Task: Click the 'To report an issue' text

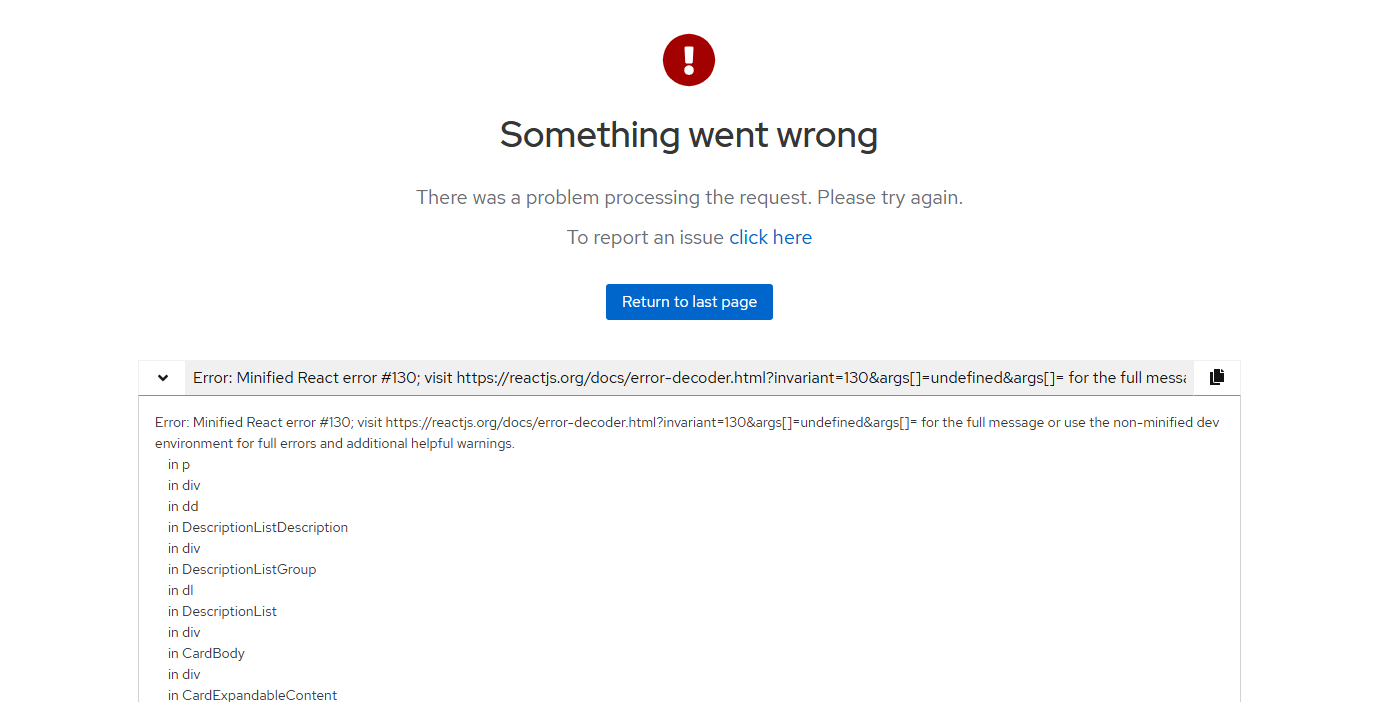Action: point(645,237)
